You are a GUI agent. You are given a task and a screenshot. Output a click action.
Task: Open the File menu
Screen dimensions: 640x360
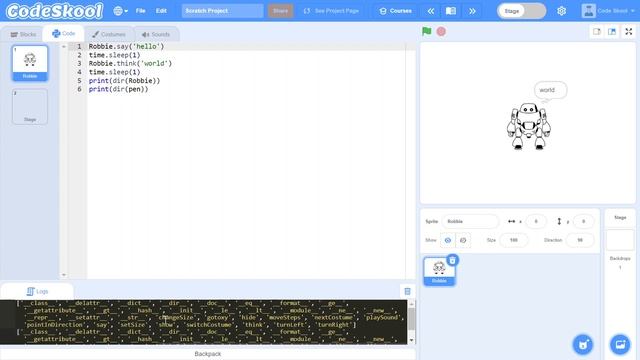click(x=140, y=11)
